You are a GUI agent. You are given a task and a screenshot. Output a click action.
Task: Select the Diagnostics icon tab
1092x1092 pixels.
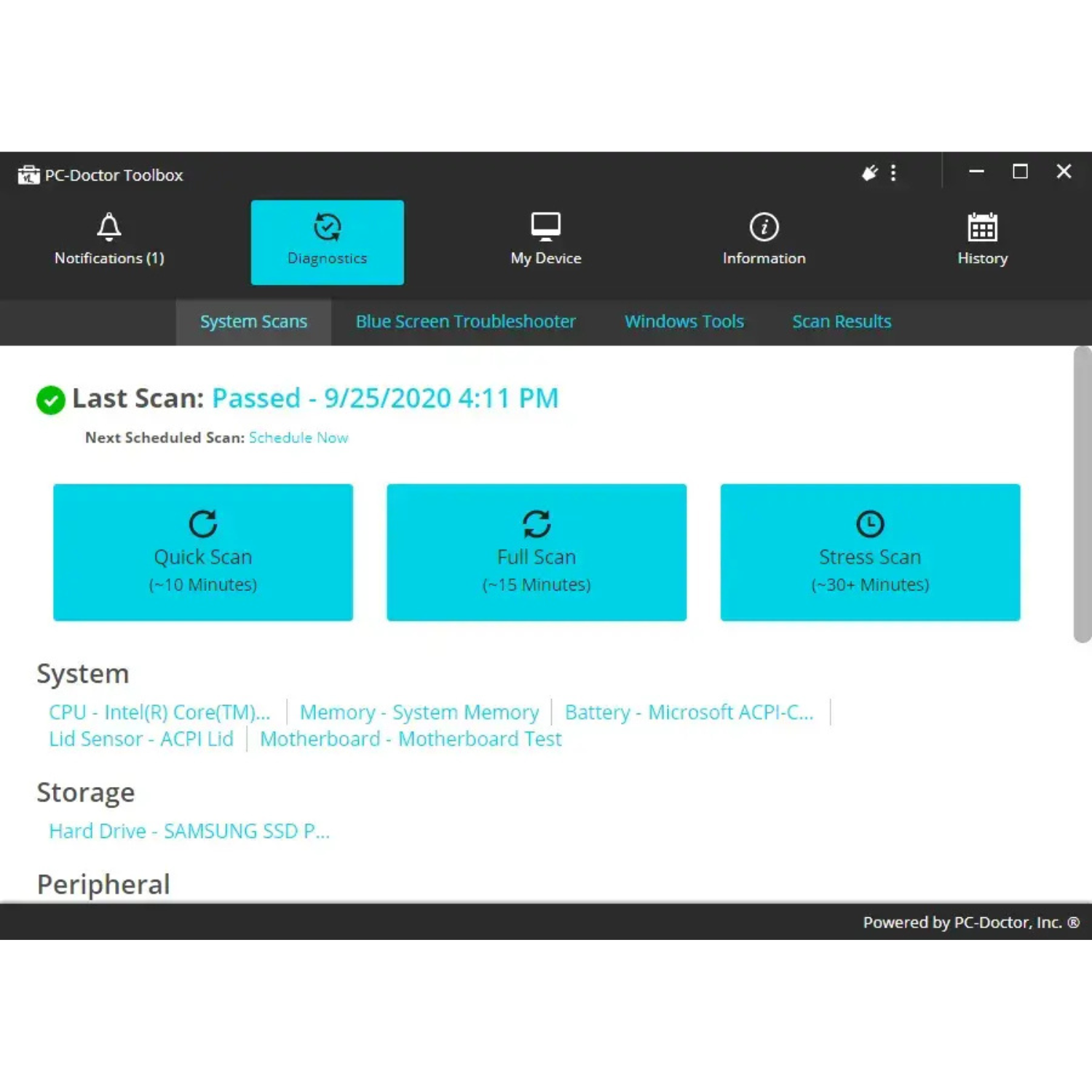click(x=327, y=242)
